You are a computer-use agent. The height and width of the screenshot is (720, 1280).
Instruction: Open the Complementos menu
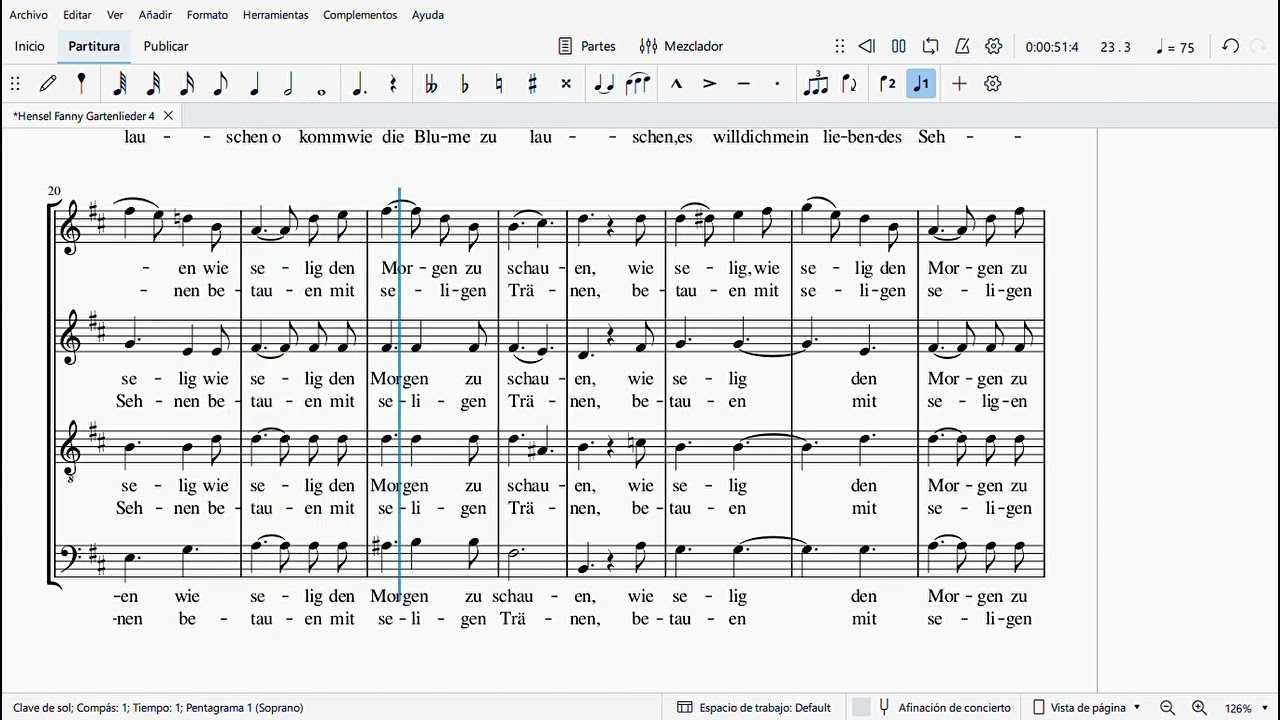point(360,15)
